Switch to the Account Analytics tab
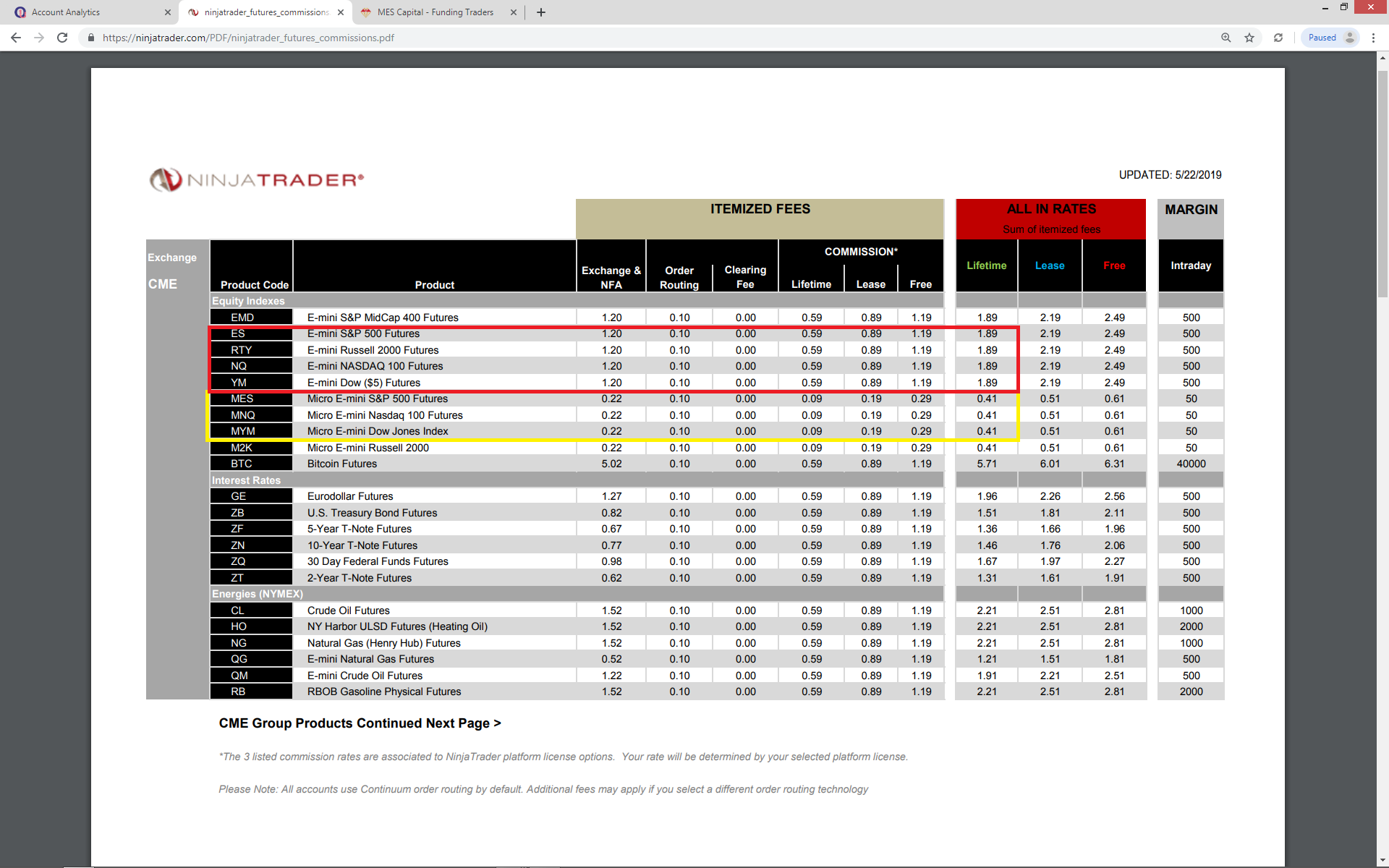Viewport: 1389px width, 868px height. [90, 12]
